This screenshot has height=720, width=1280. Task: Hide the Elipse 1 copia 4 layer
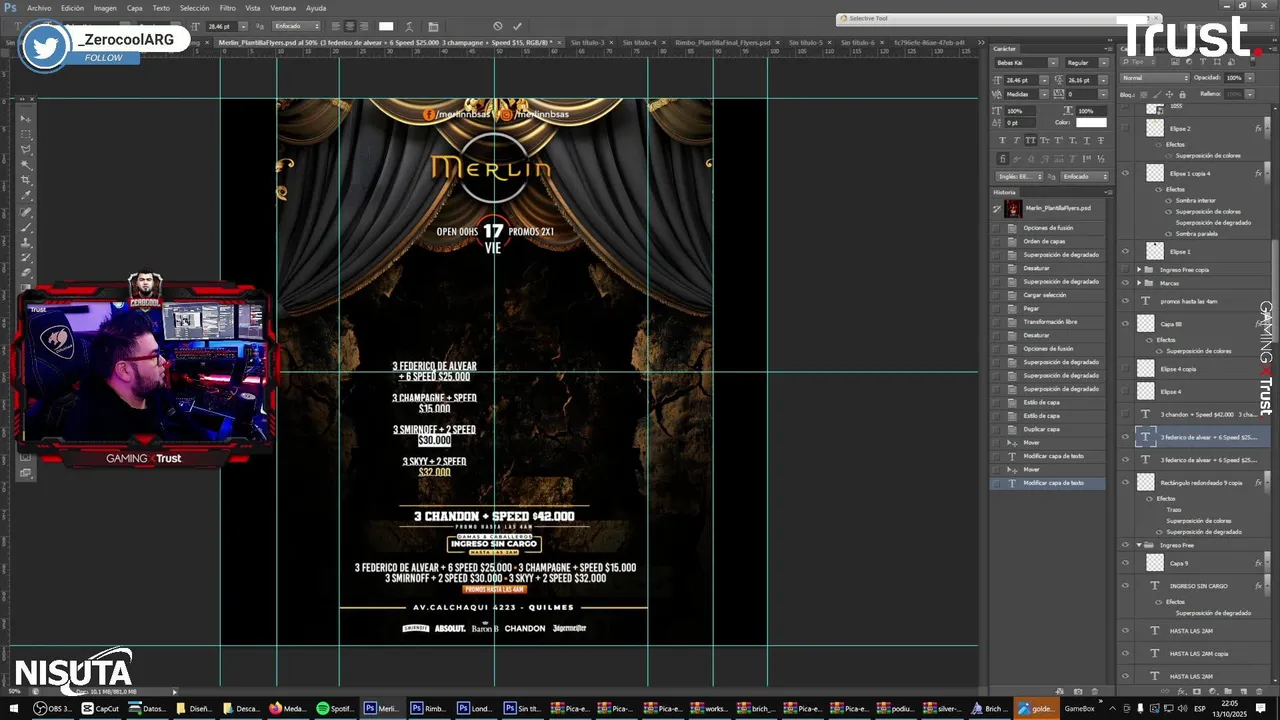click(x=1125, y=173)
